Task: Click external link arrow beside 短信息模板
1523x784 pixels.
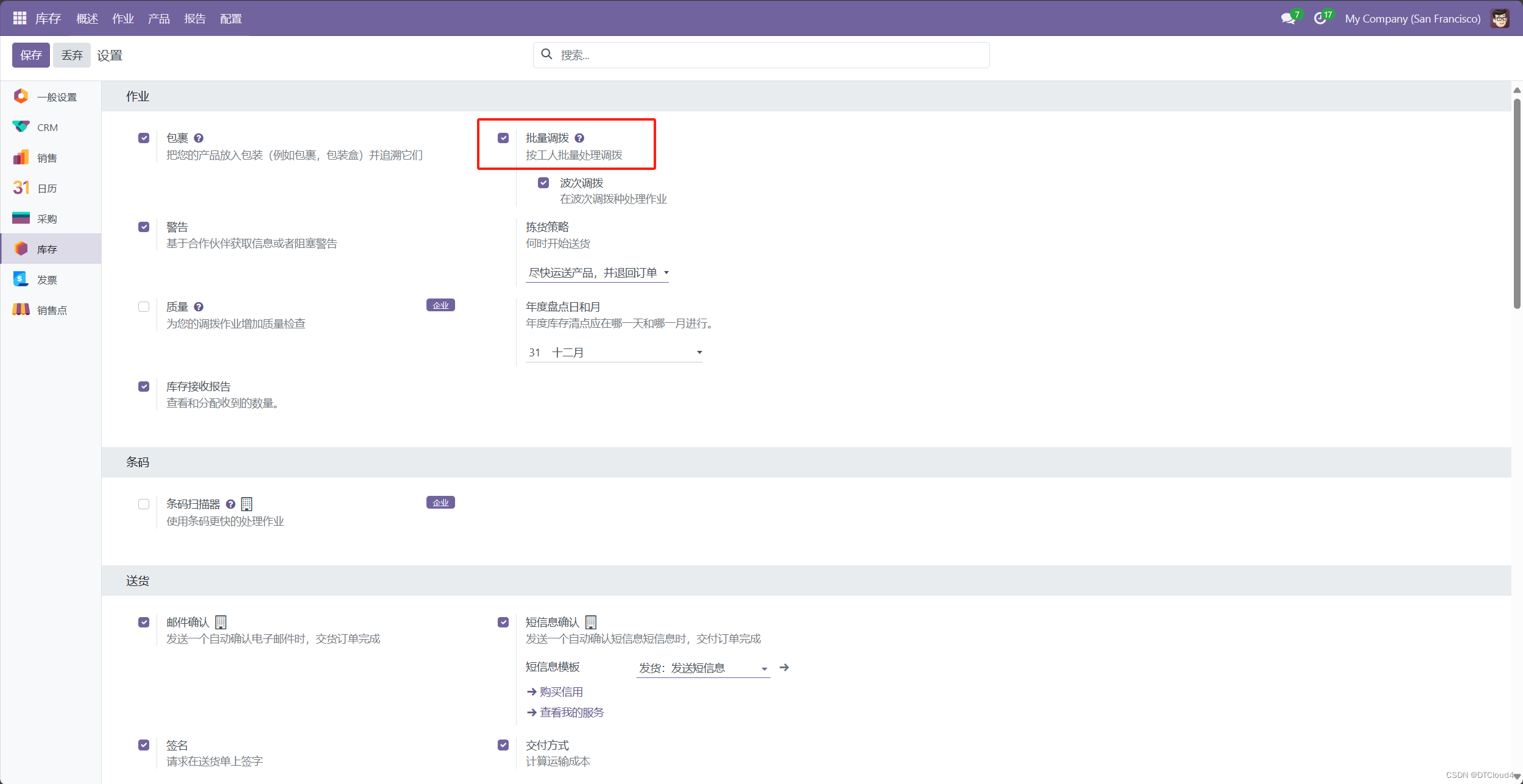Action: [x=784, y=668]
